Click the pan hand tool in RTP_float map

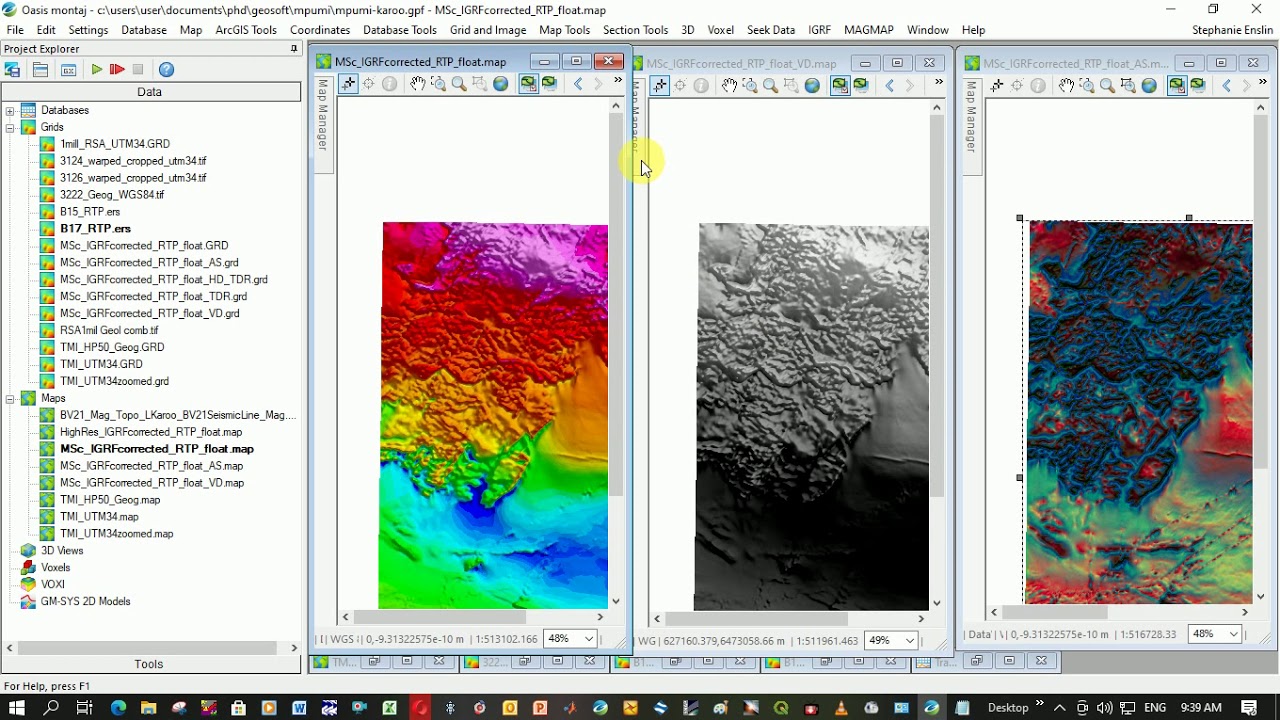pyautogui.click(x=417, y=84)
